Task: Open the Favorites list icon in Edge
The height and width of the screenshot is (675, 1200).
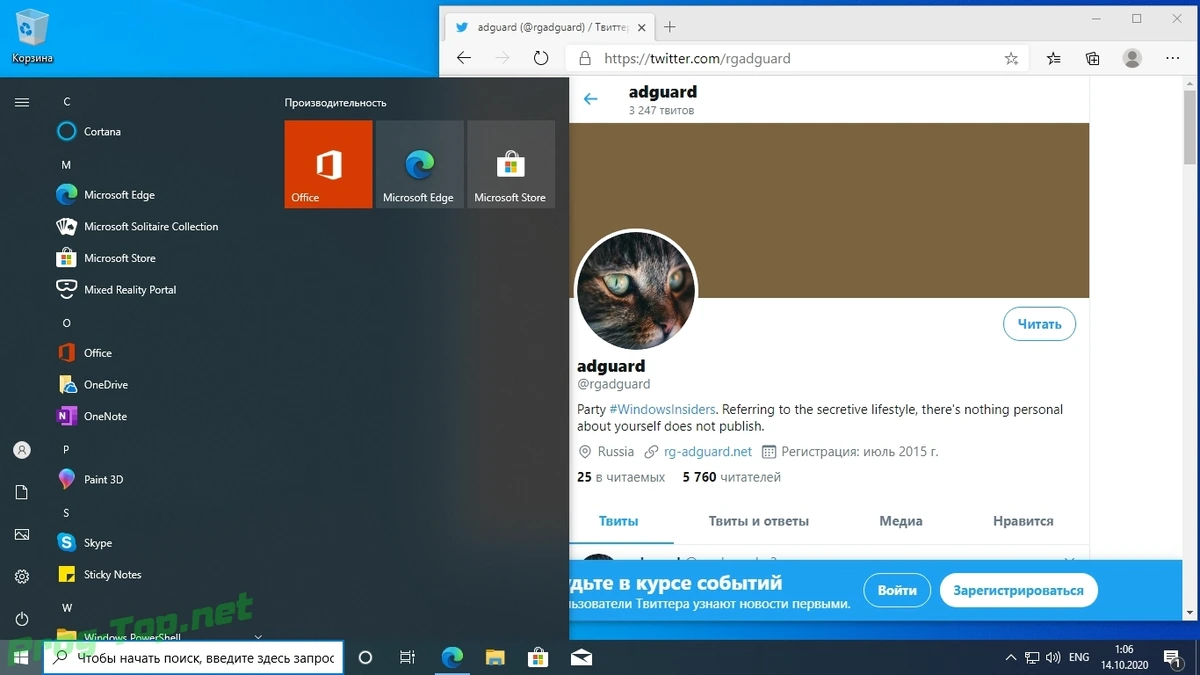Action: tap(1054, 59)
